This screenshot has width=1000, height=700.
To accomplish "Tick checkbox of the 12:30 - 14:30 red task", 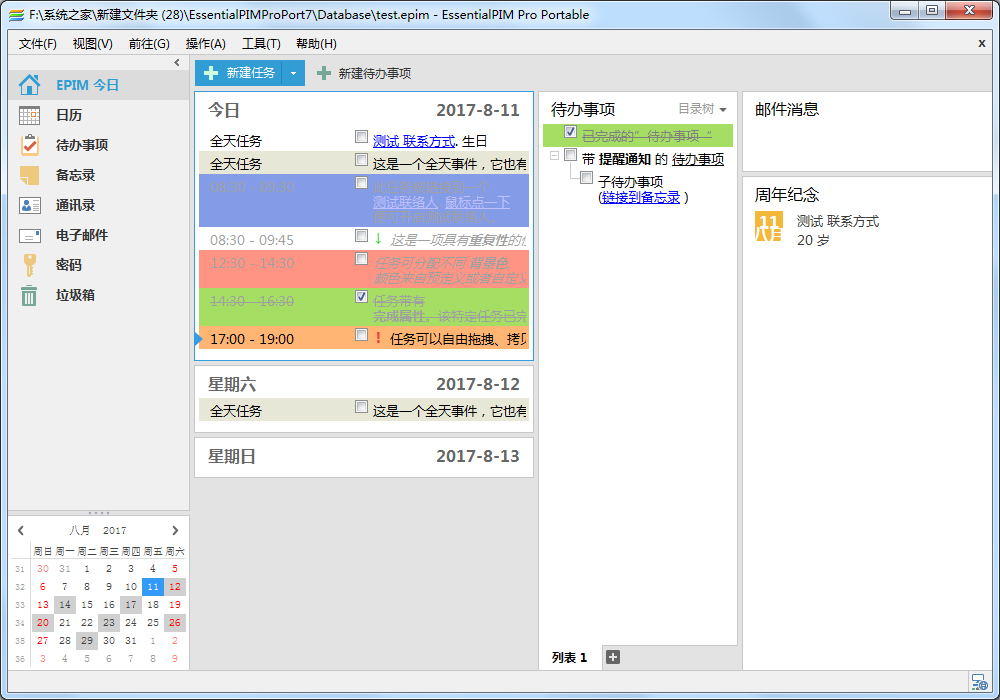I will click(x=362, y=259).
